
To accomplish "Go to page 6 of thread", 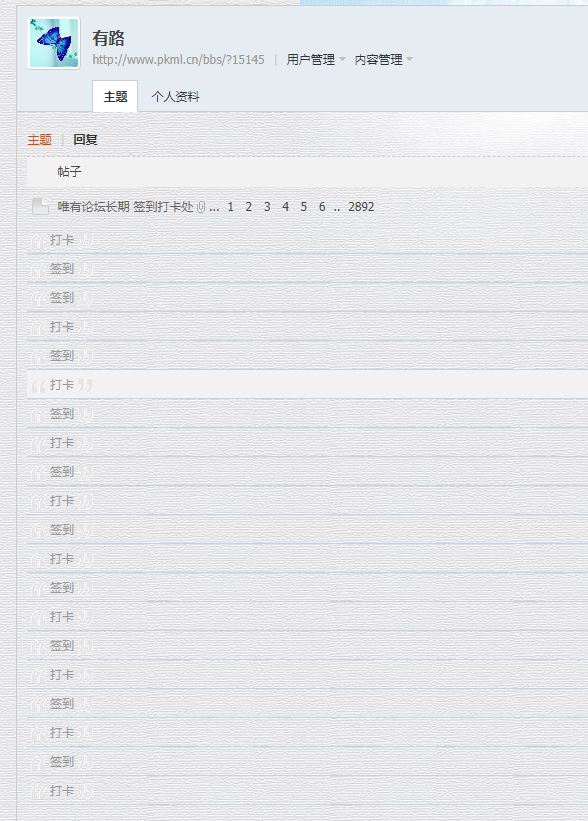I will (x=322, y=207).
